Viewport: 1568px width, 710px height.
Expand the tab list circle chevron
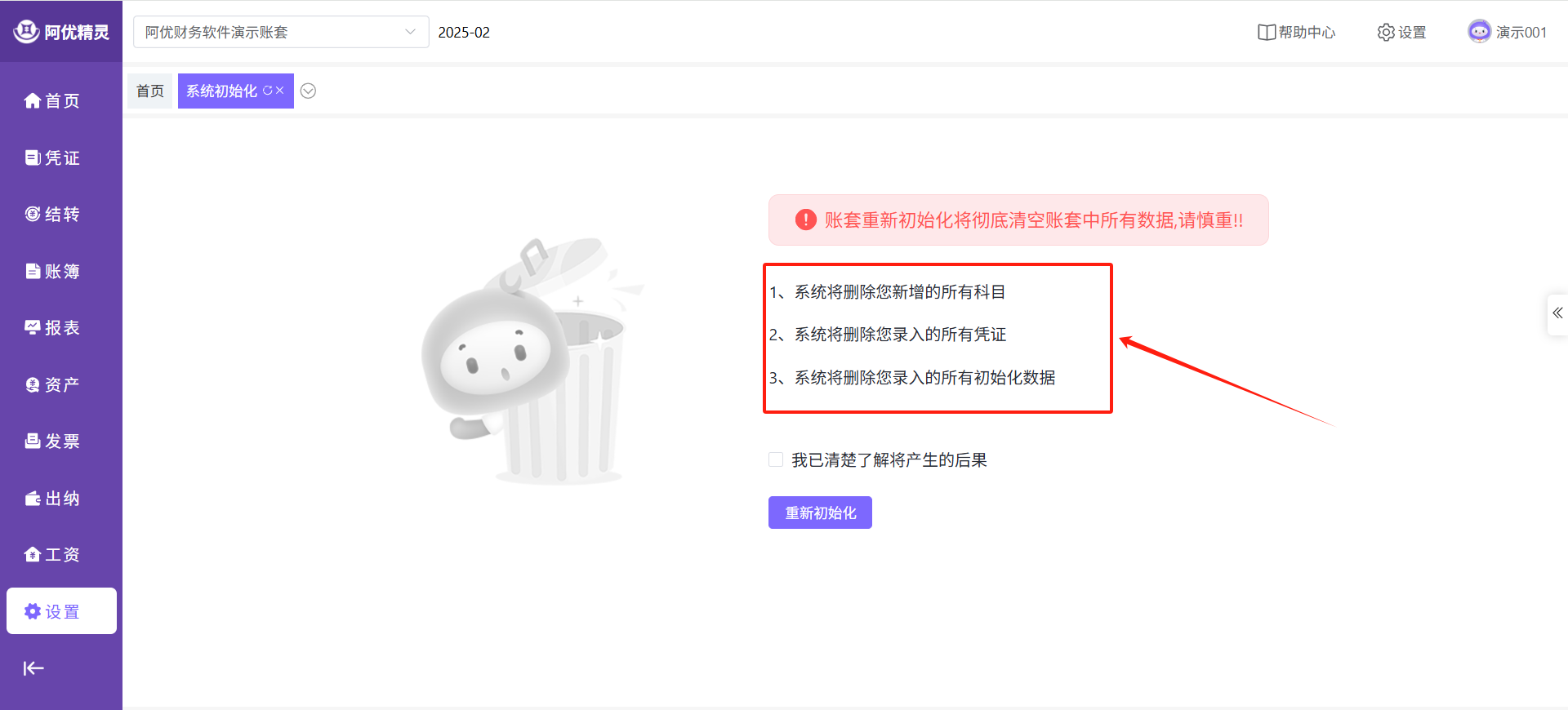tap(308, 91)
